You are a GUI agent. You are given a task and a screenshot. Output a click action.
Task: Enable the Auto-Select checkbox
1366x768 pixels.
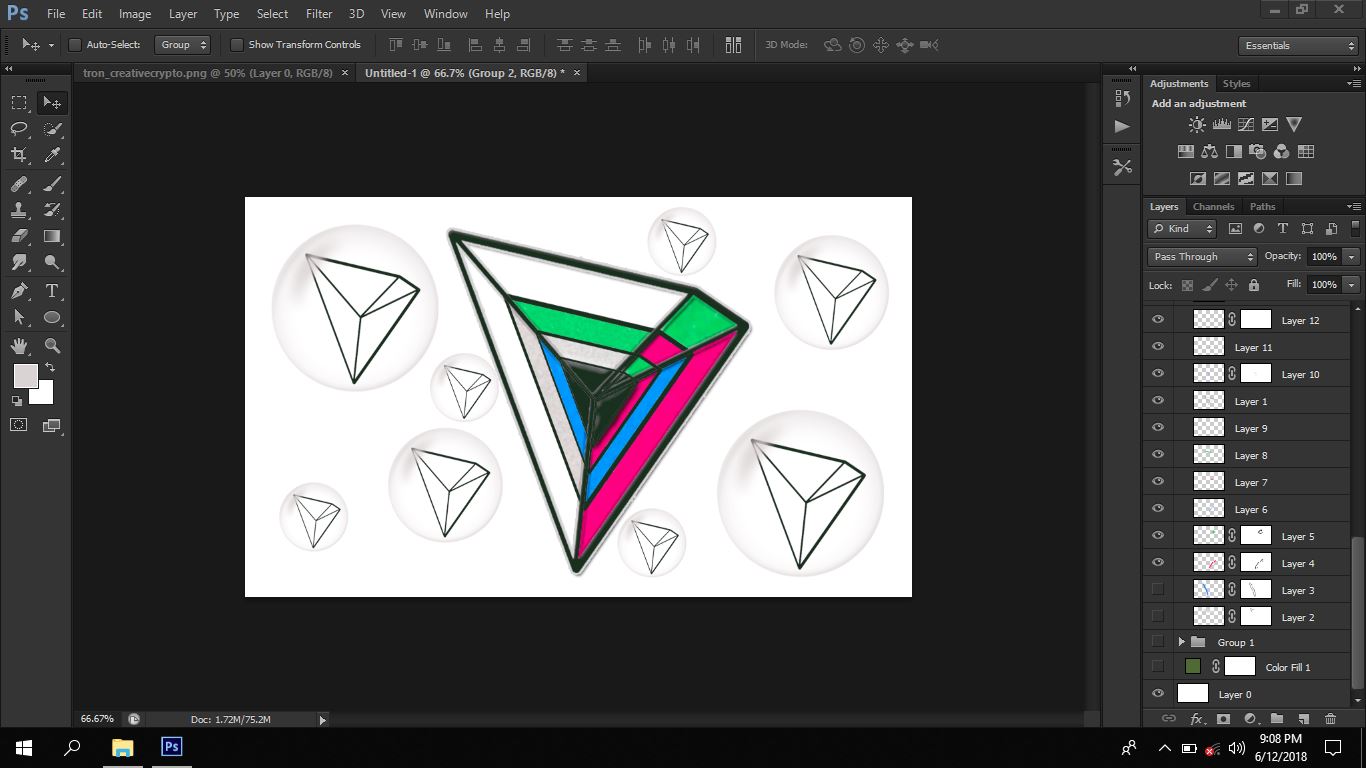click(x=74, y=45)
